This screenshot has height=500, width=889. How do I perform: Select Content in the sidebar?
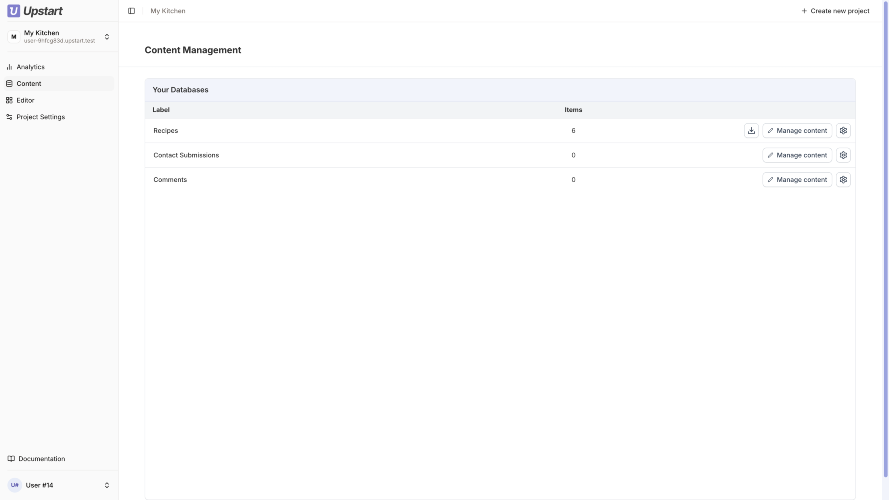point(29,84)
